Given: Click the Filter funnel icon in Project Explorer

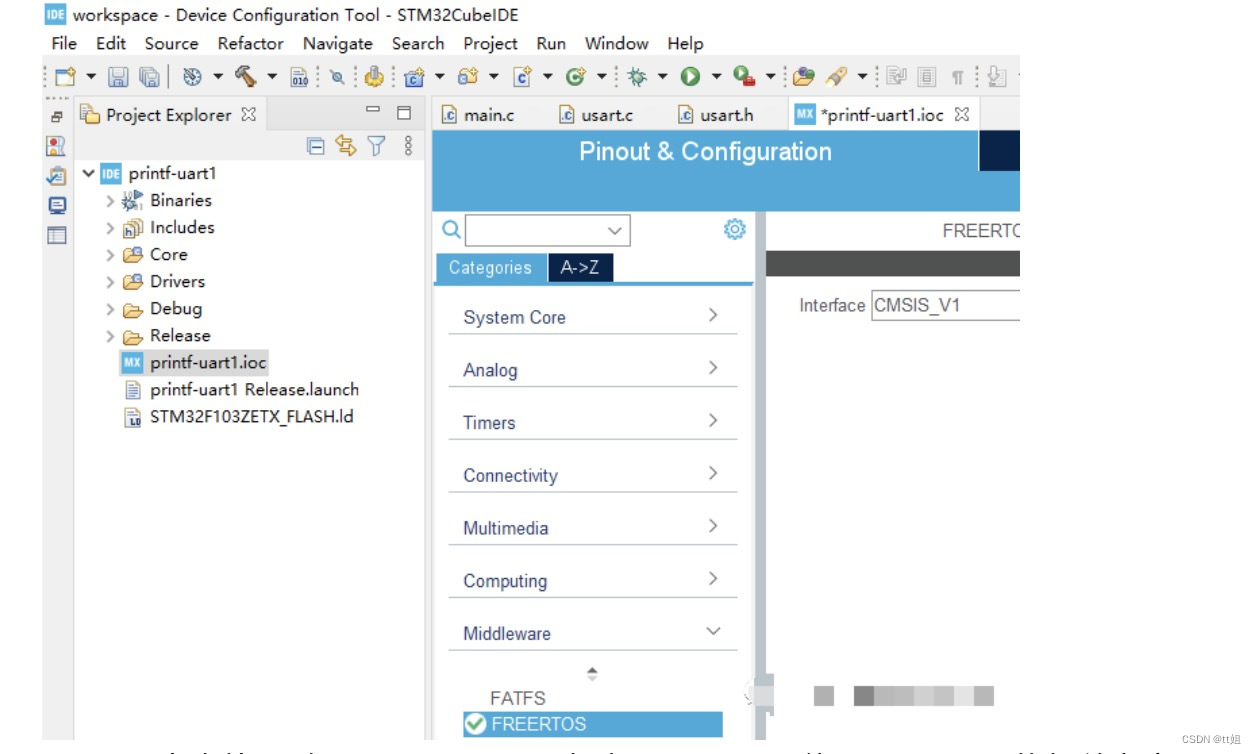Looking at the screenshot, I should (376, 146).
